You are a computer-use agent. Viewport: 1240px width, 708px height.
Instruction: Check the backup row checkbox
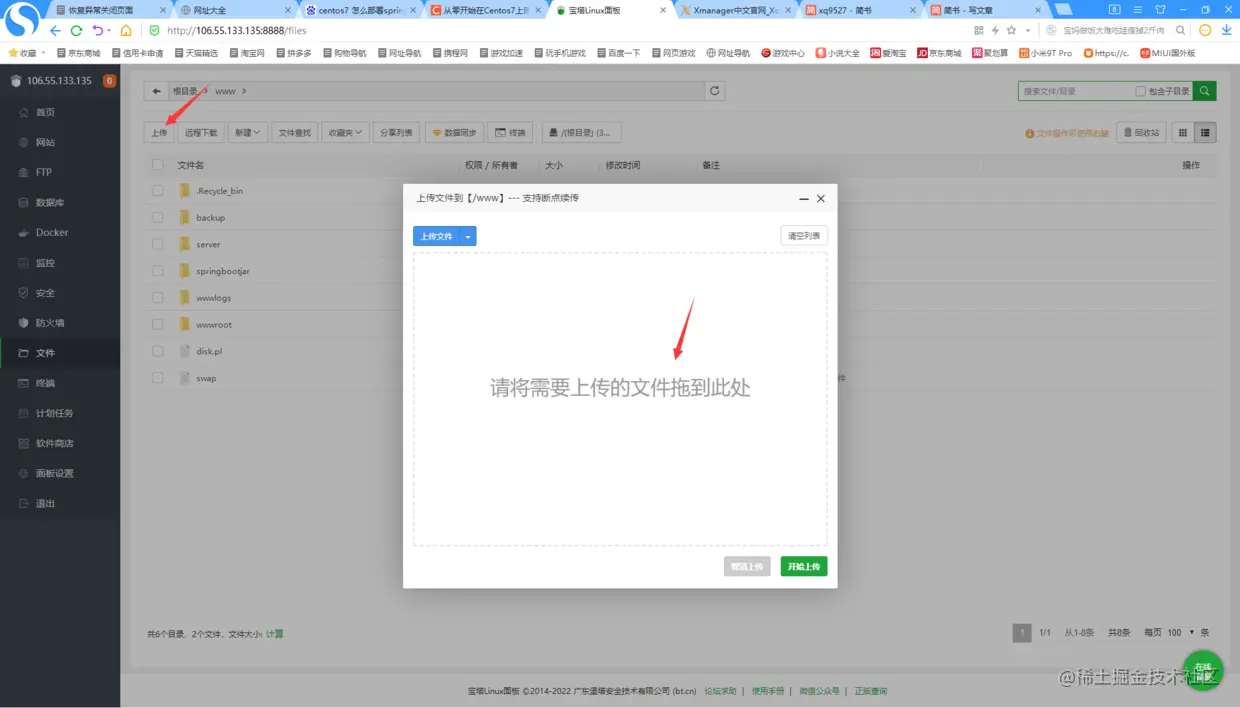[x=158, y=217]
